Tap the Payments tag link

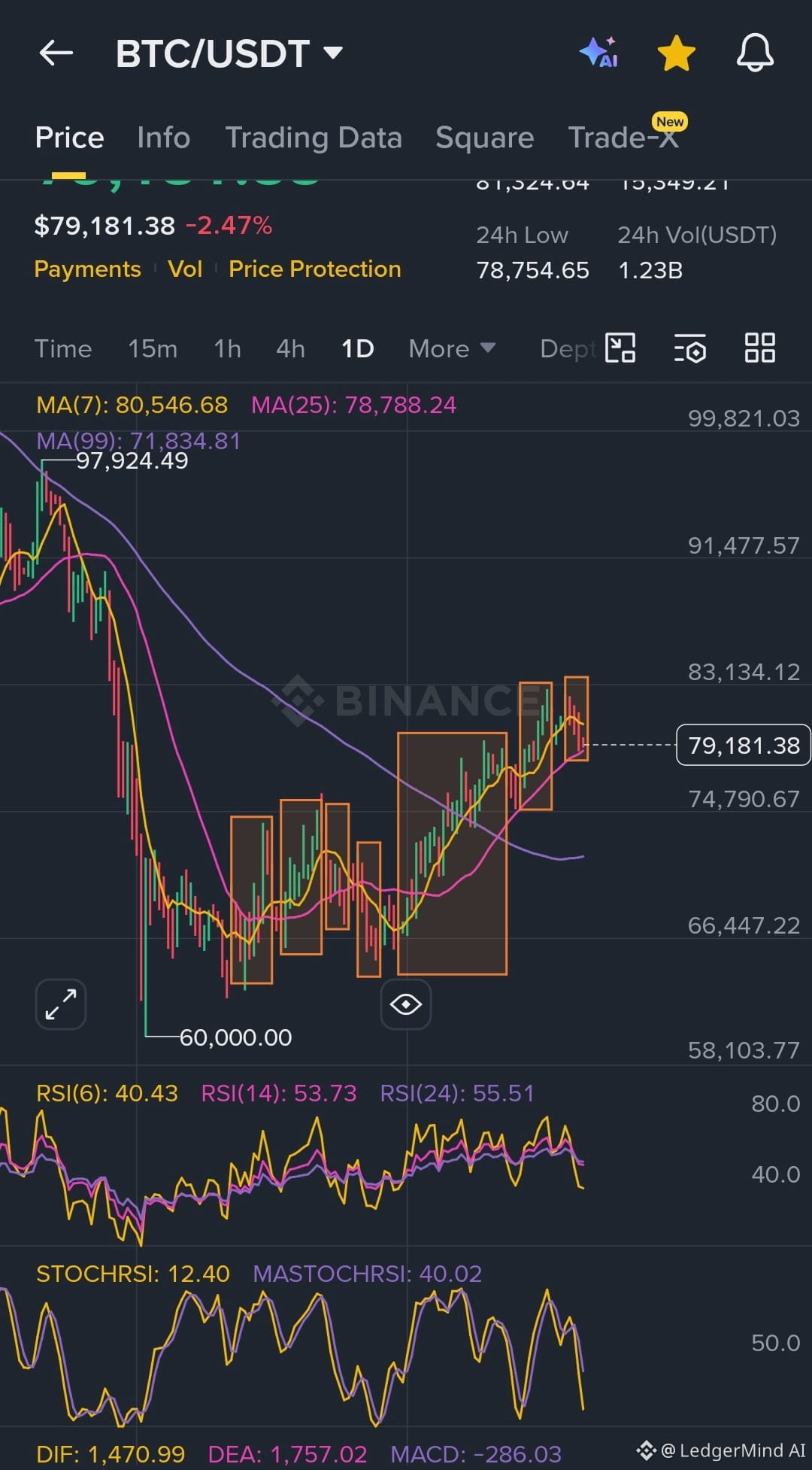(87, 269)
